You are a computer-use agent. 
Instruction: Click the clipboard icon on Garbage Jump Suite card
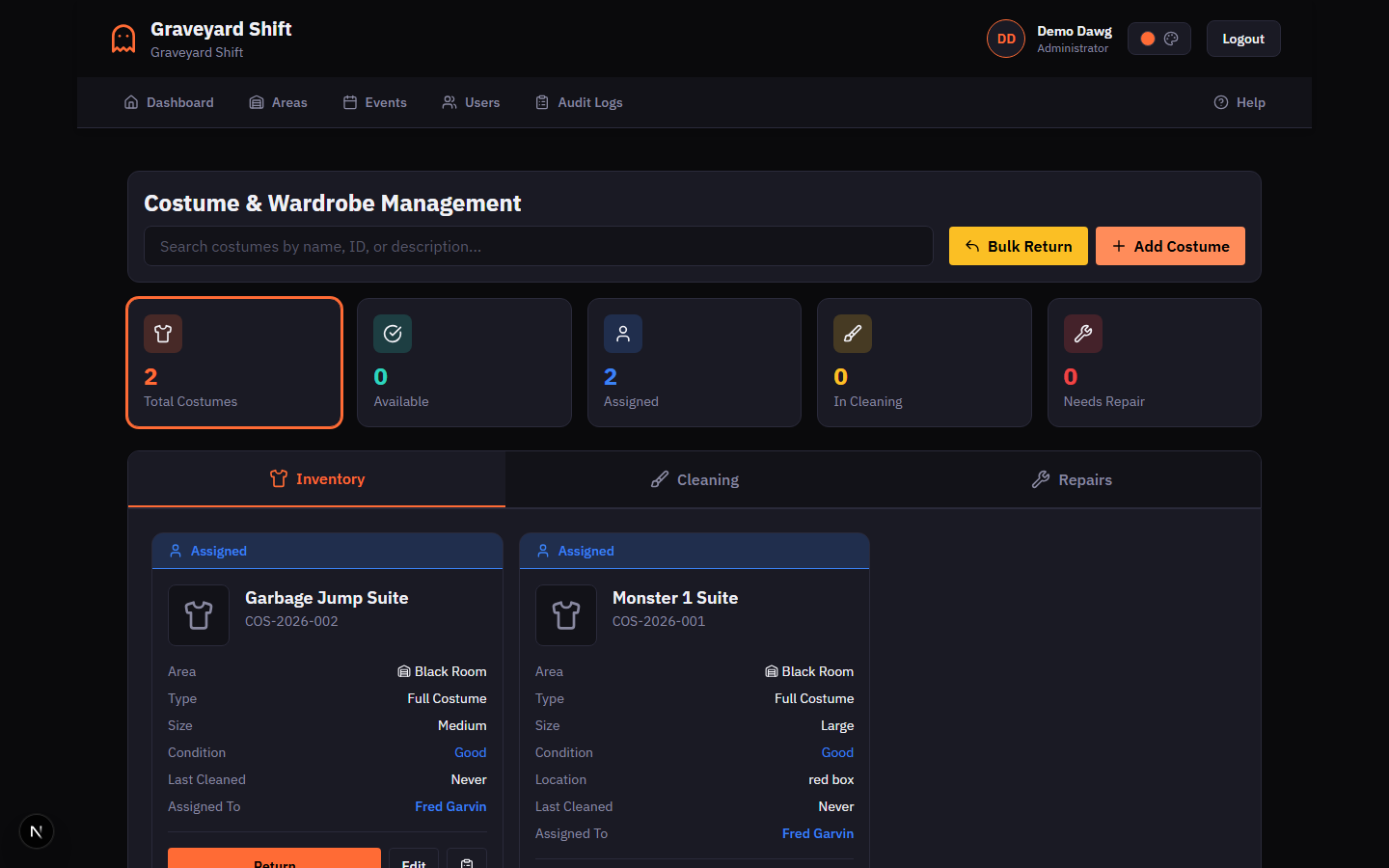pos(467,860)
